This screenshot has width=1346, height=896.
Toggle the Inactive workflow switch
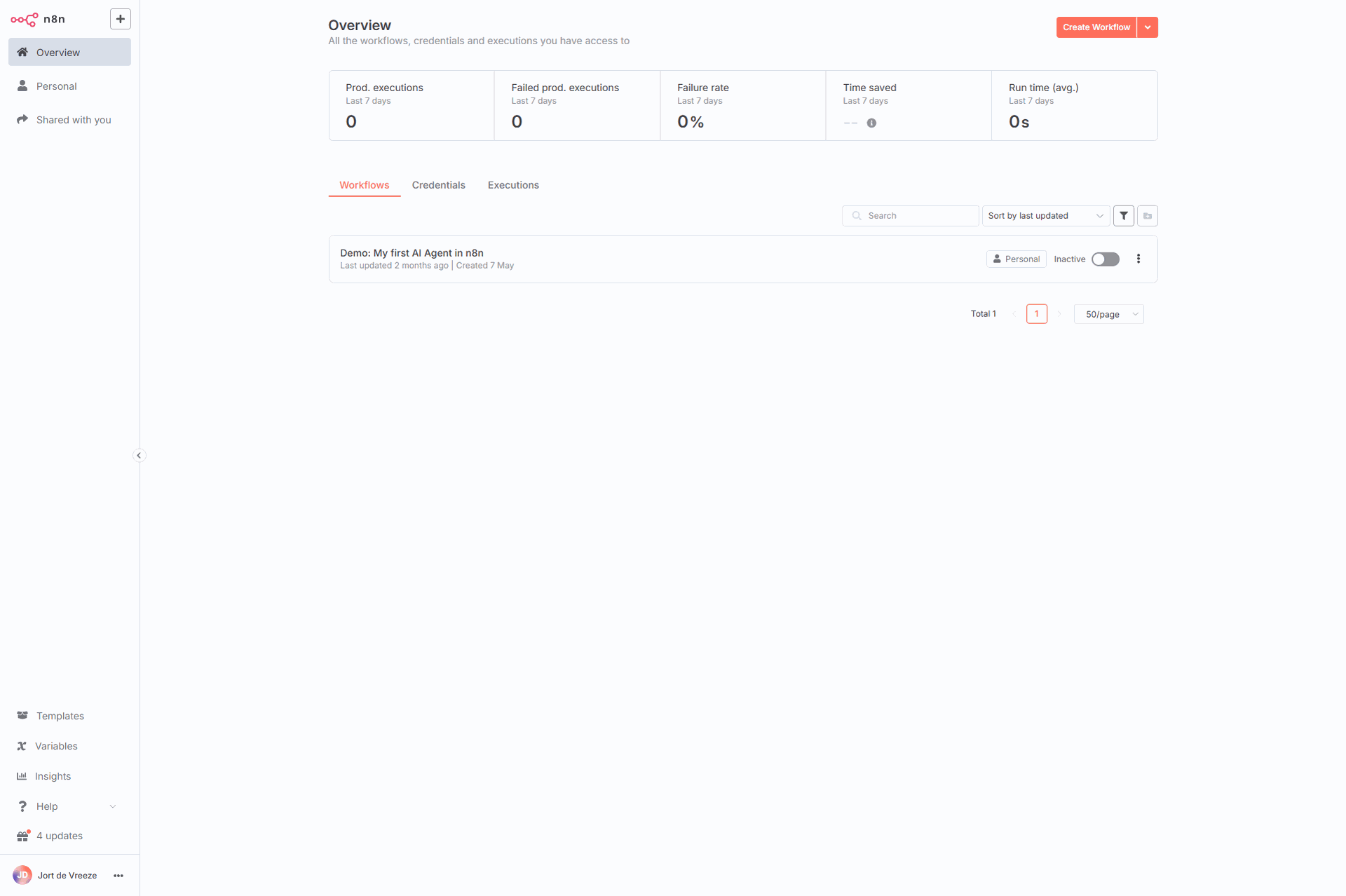click(1106, 259)
